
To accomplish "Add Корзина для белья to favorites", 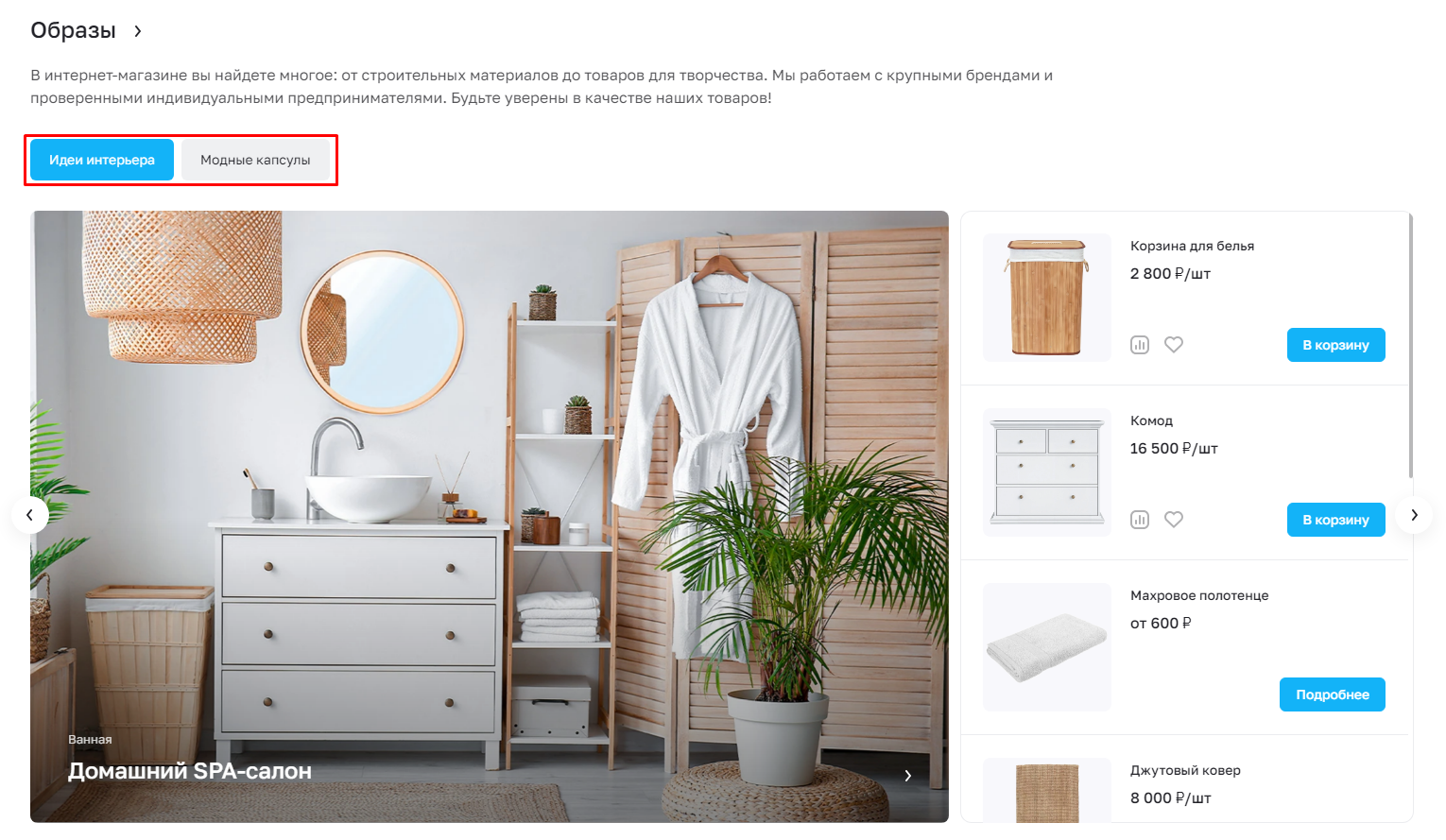I will point(1174,345).
